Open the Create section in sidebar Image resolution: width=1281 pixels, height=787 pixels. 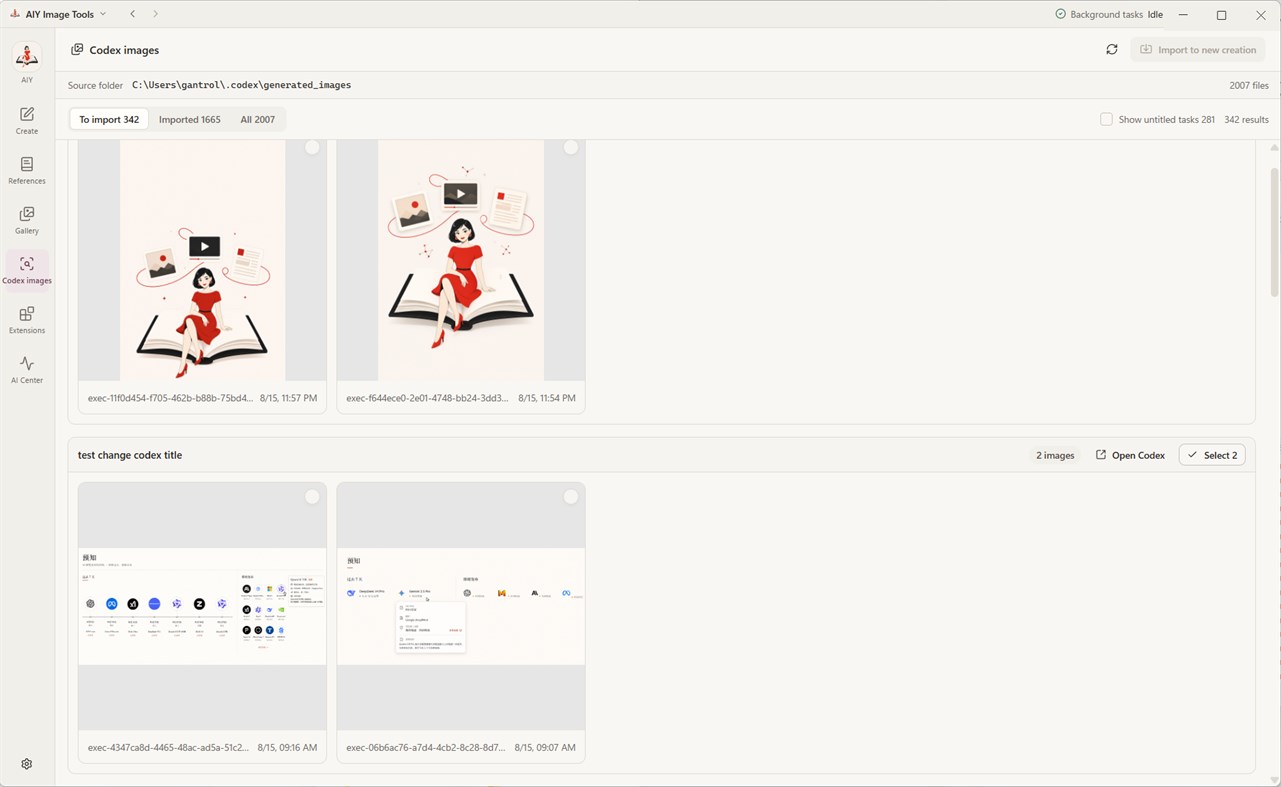point(27,121)
